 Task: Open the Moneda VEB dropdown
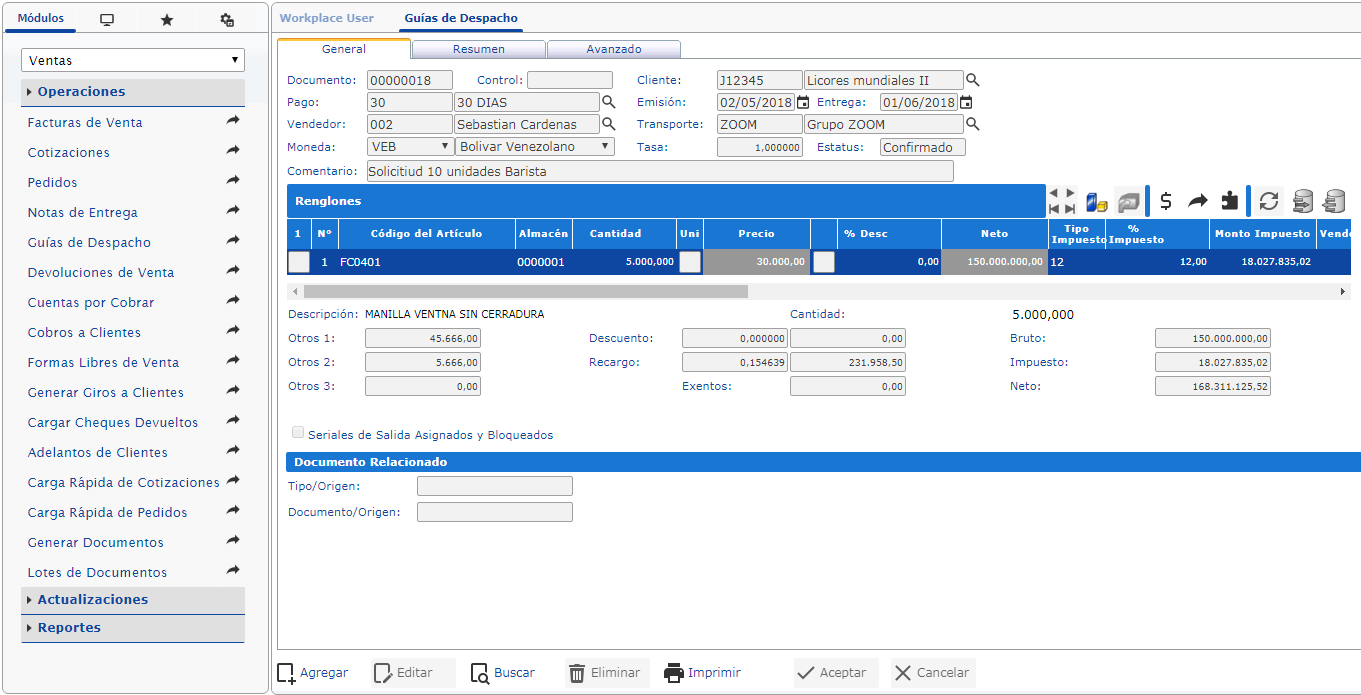(x=410, y=146)
